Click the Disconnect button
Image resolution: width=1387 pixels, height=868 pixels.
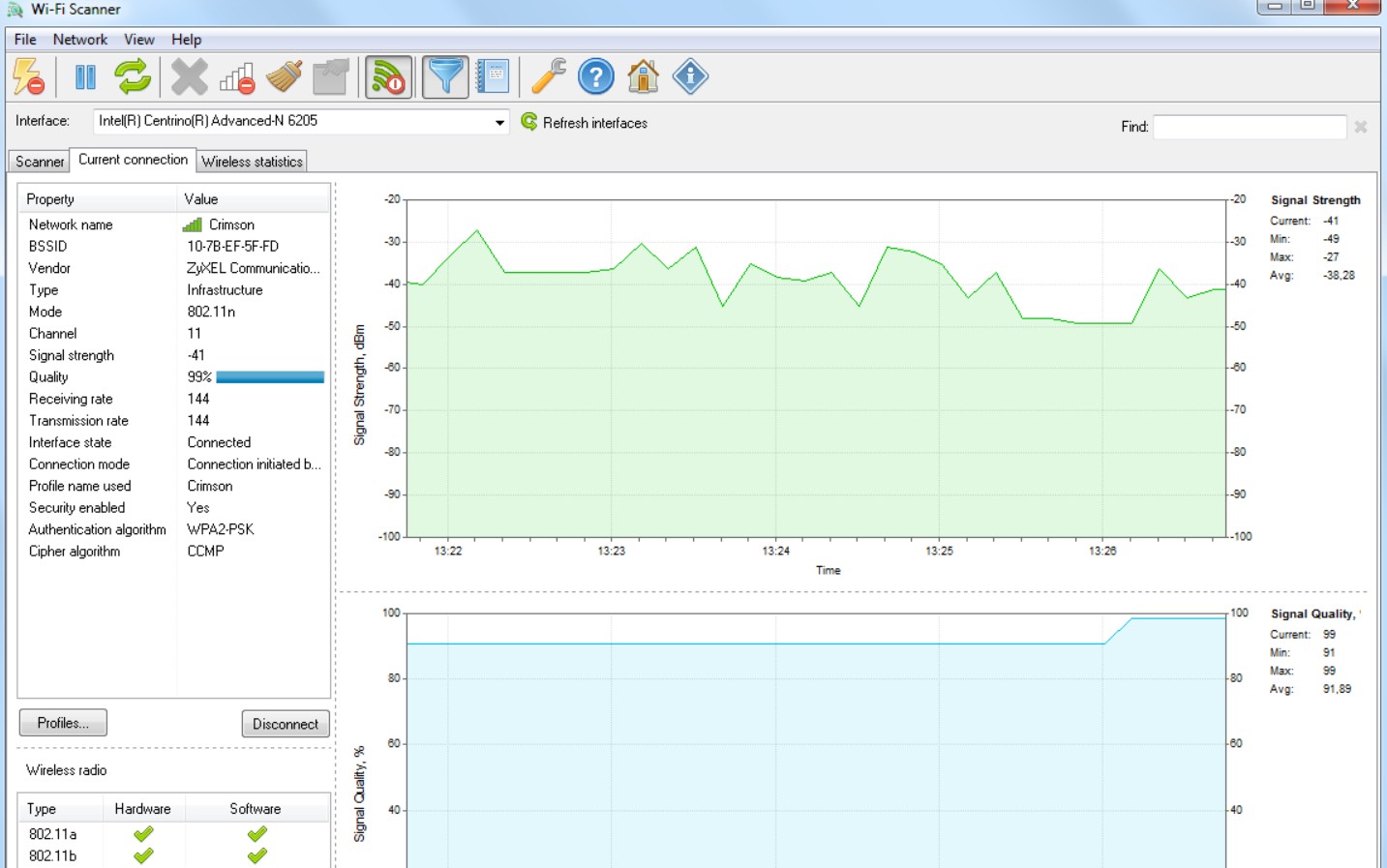[285, 723]
